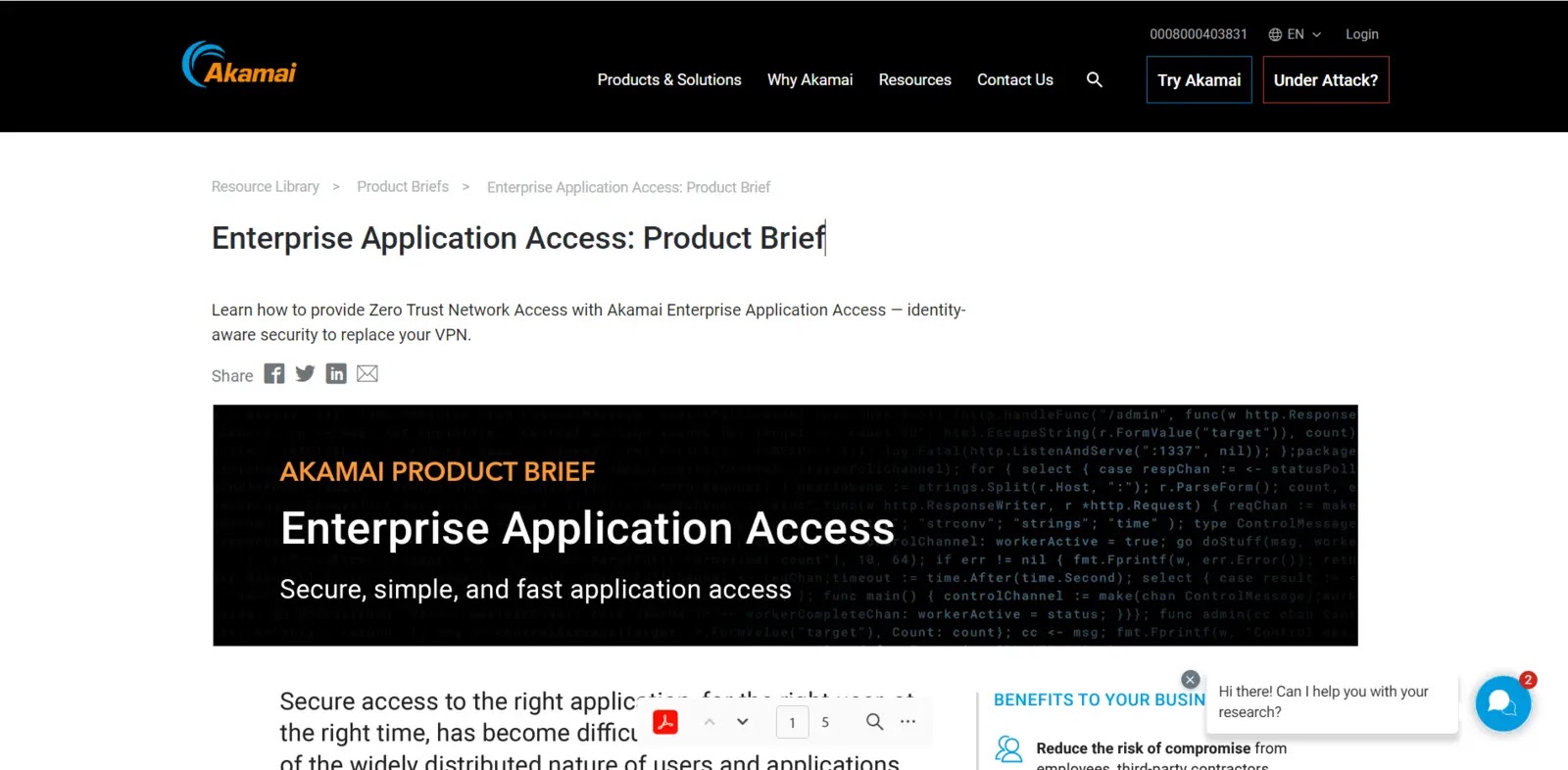Go to next PDF page arrow
This screenshot has width=1568, height=770.
[x=743, y=722]
